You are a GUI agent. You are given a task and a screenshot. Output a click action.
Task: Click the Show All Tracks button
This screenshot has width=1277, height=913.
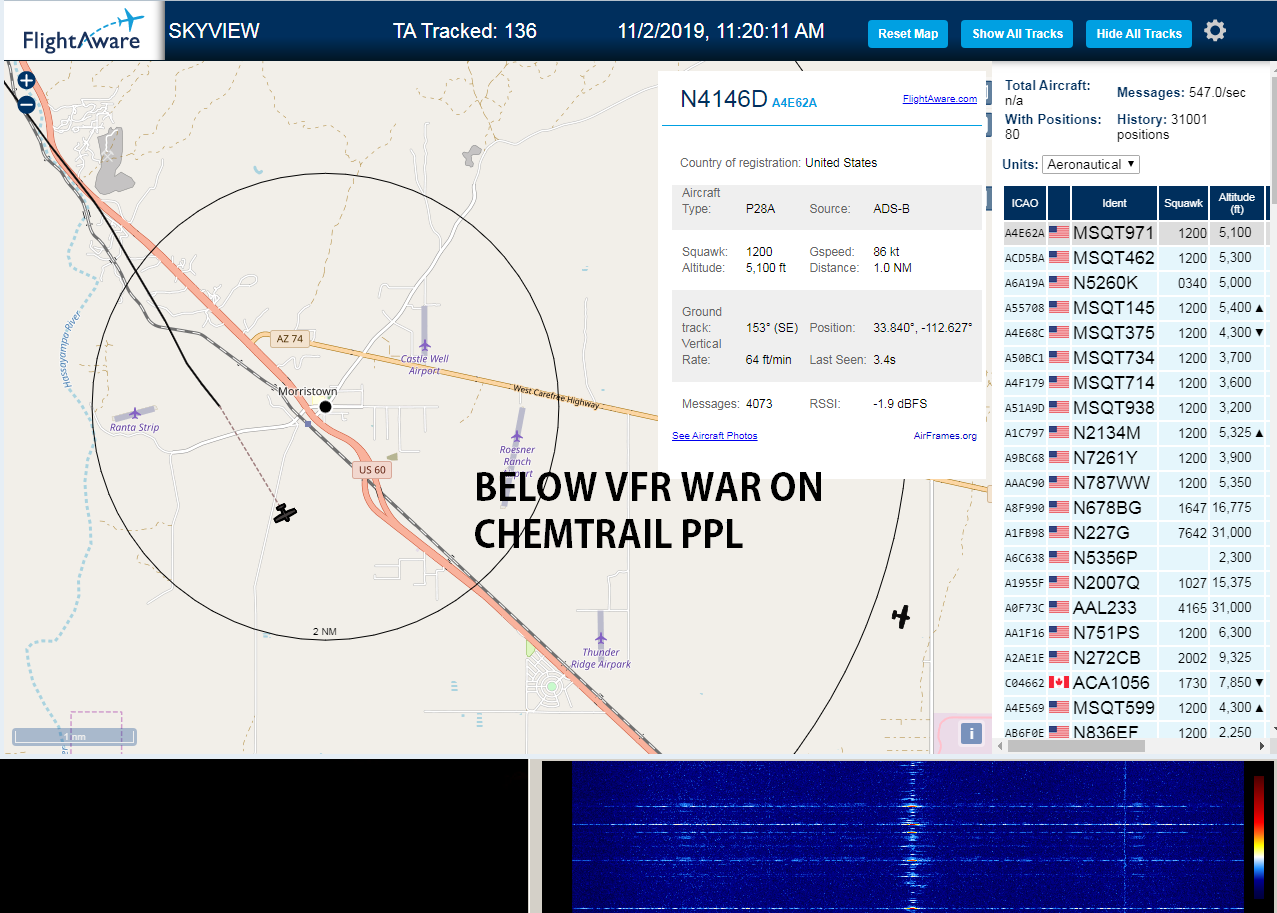tap(1017, 34)
